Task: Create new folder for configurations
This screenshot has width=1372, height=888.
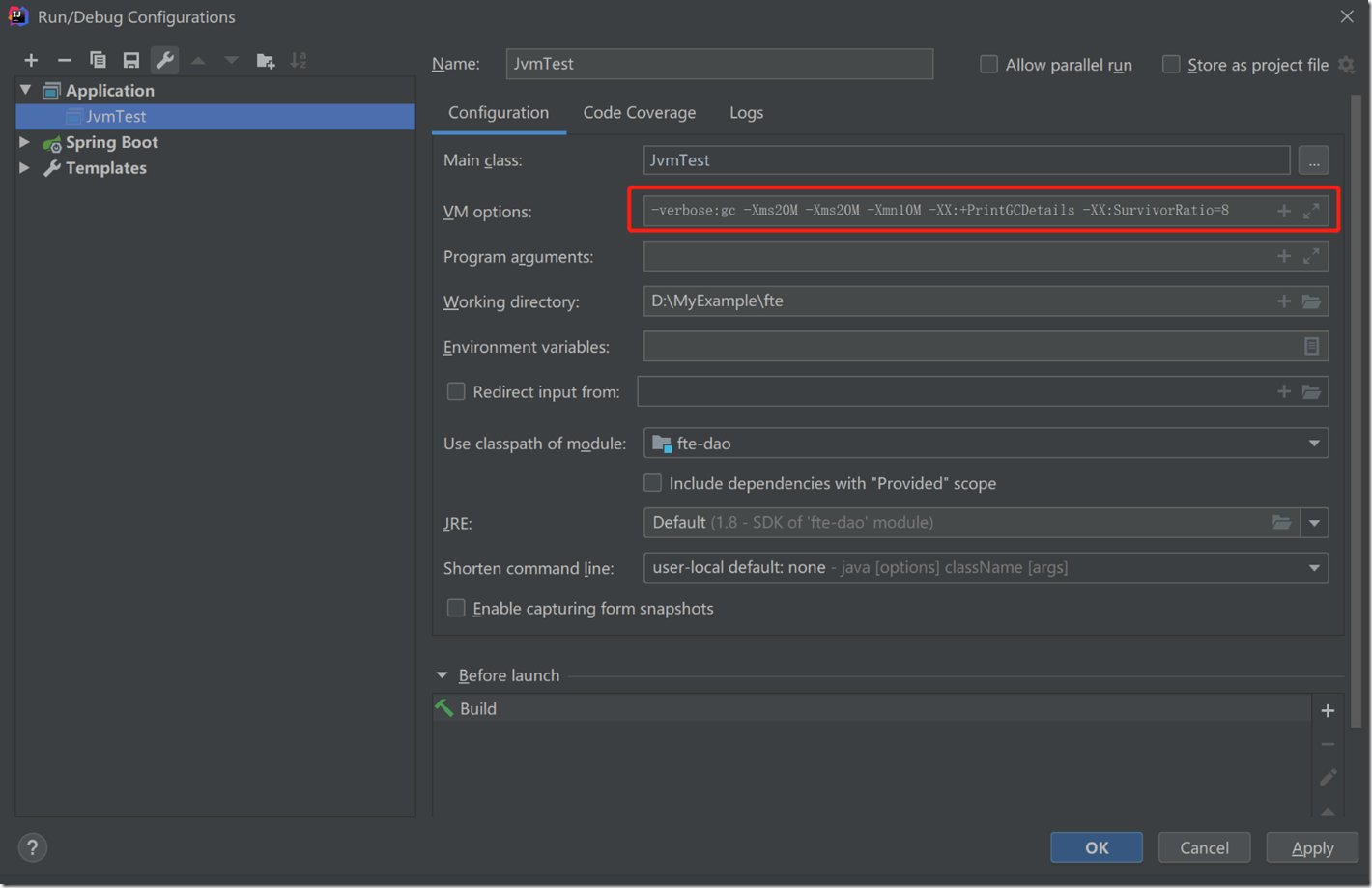Action: coord(266,60)
